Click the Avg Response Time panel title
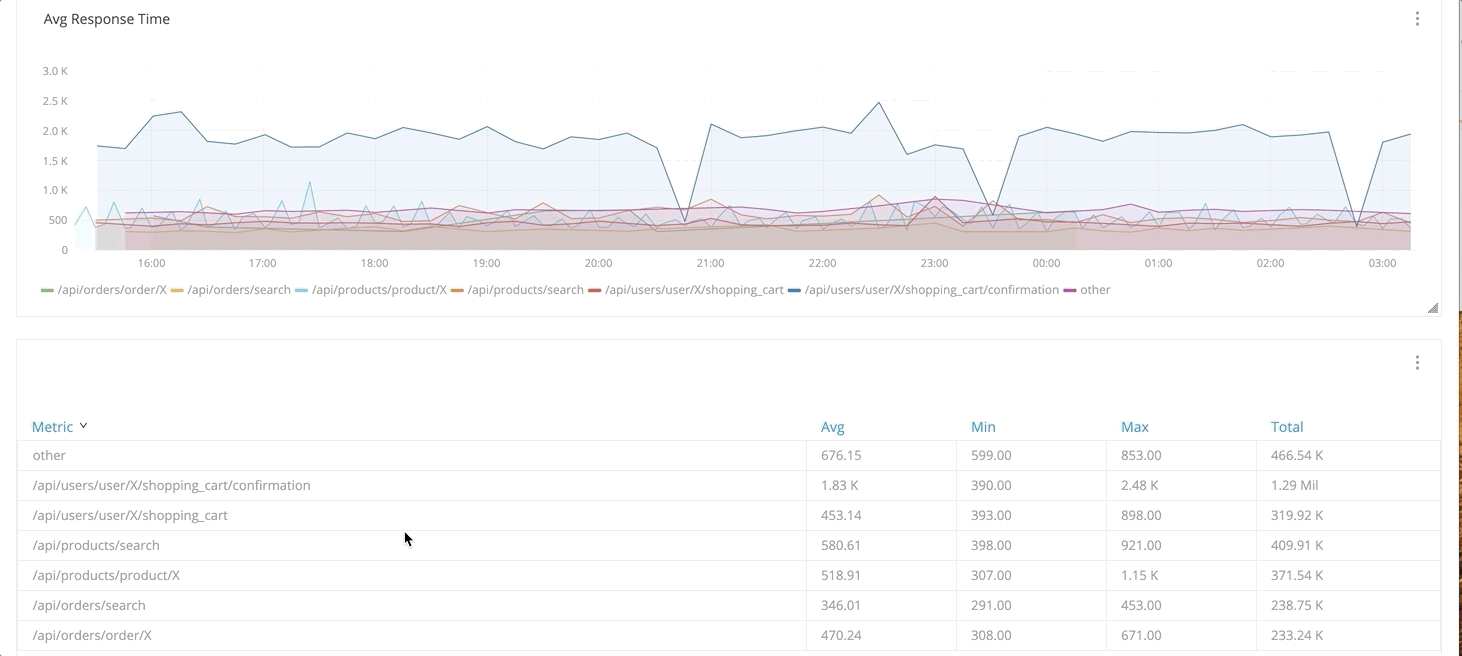Screen dimensions: 1462x656 pos(107,19)
